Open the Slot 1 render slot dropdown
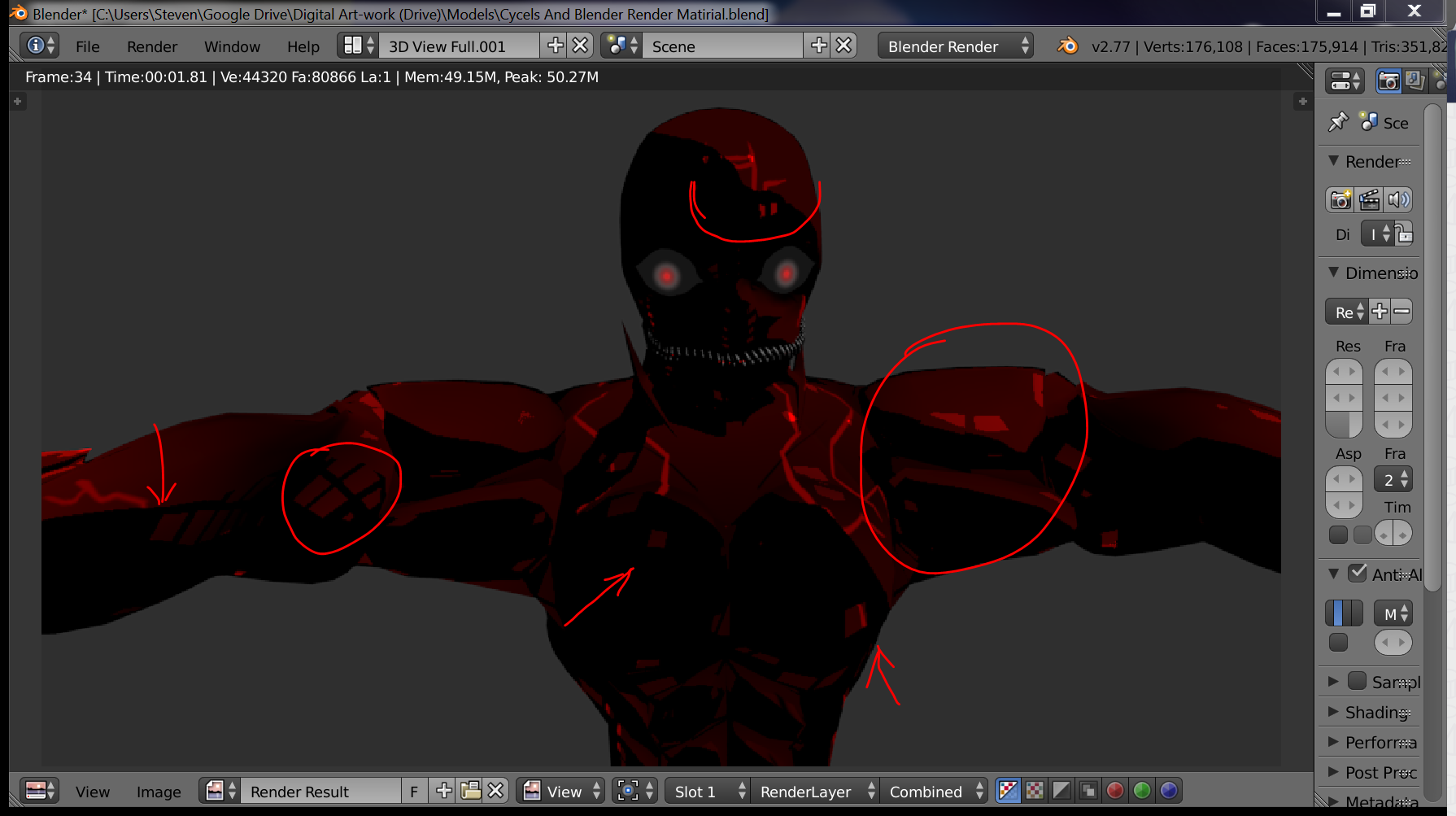Screen dimensions: 1456x816 pyautogui.click(x=708, y=791)
